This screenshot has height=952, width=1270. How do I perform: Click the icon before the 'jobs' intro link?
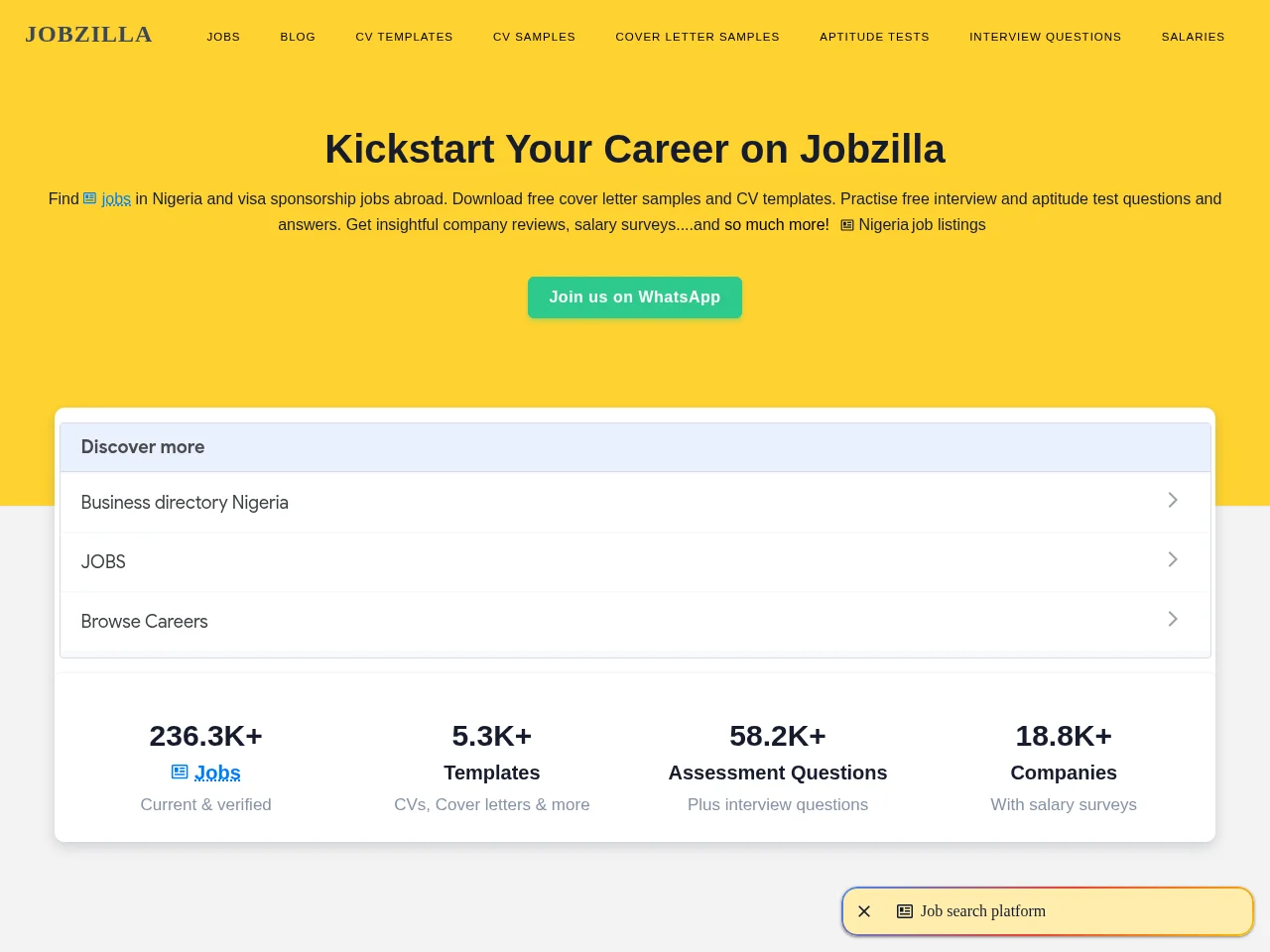pyautogui.click(x=89, y=198)
